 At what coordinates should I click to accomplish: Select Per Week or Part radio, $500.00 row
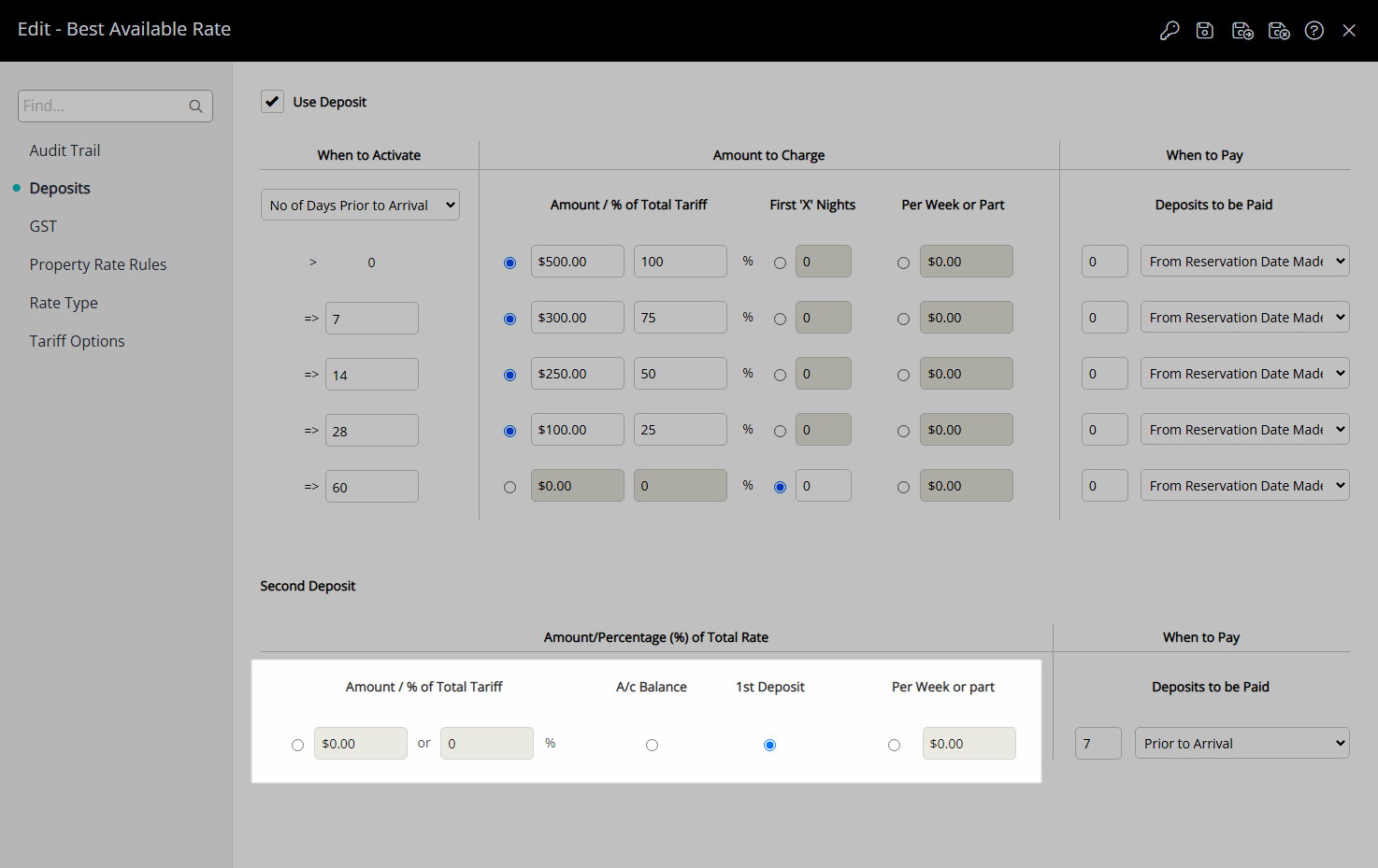pyautogui.click(x=903, y=263)
